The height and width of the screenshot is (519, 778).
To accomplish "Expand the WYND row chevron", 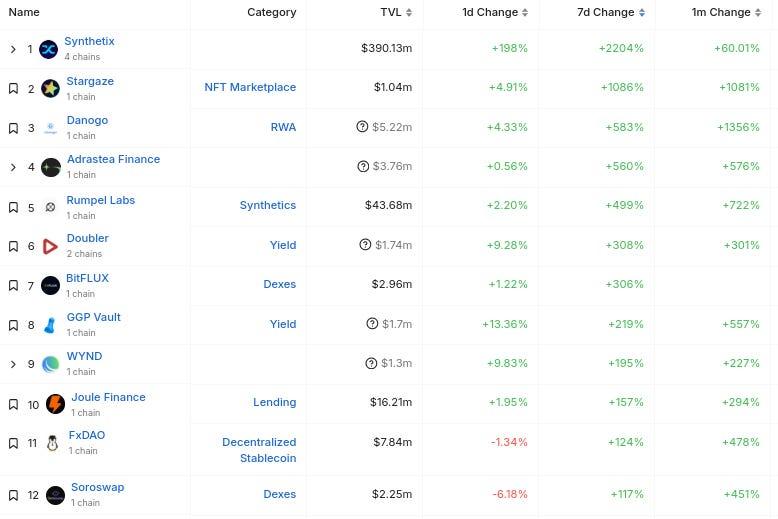I will pyautogui.click(x=13, y=364).
